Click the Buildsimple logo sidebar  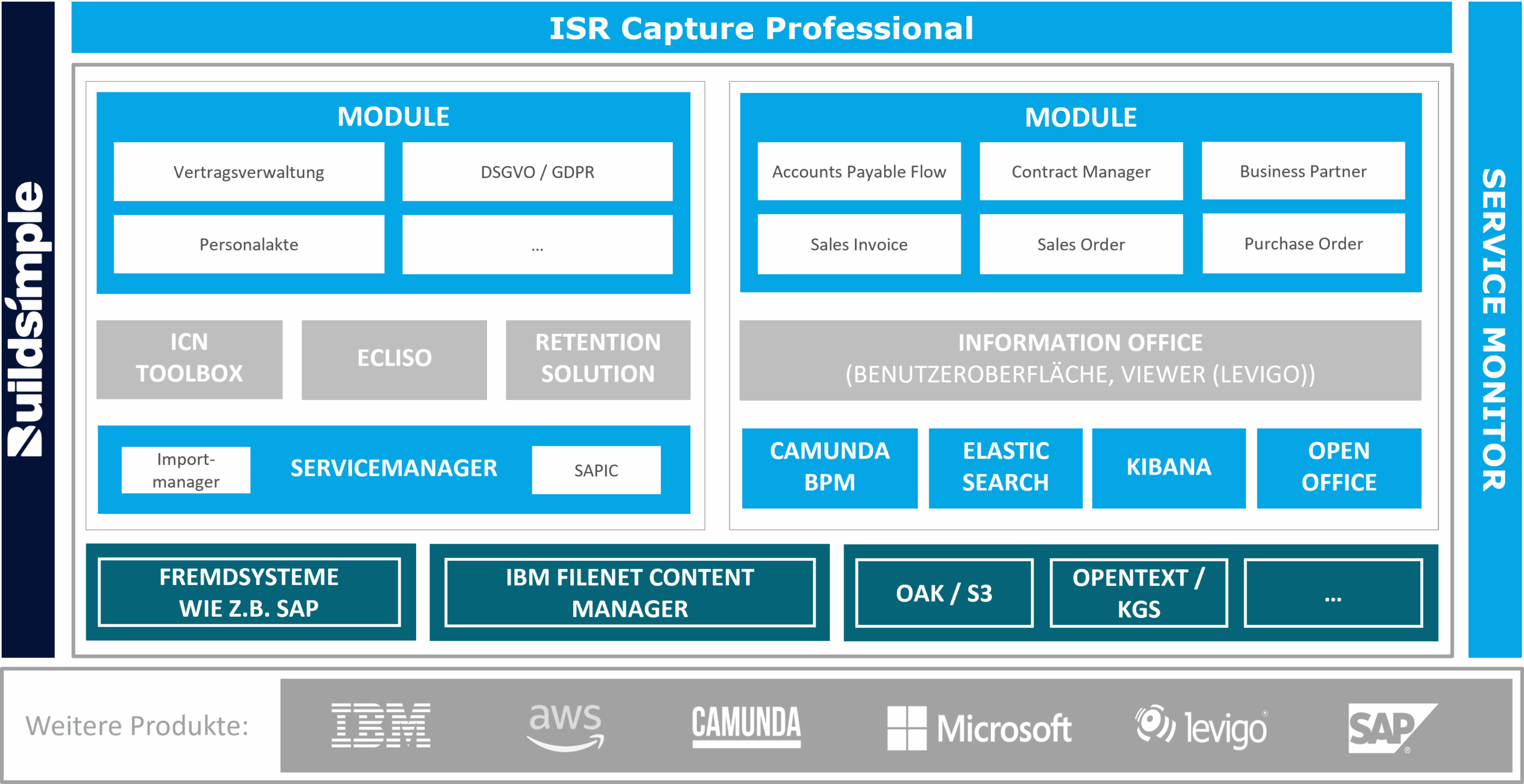tap(28, 329)
